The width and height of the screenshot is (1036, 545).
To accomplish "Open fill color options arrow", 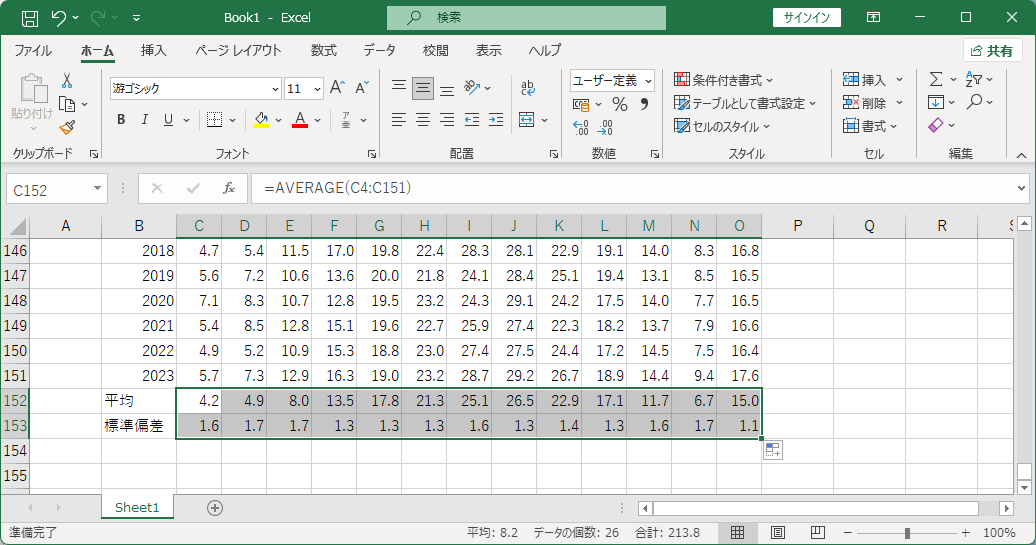I will click(x=278, y=120).
